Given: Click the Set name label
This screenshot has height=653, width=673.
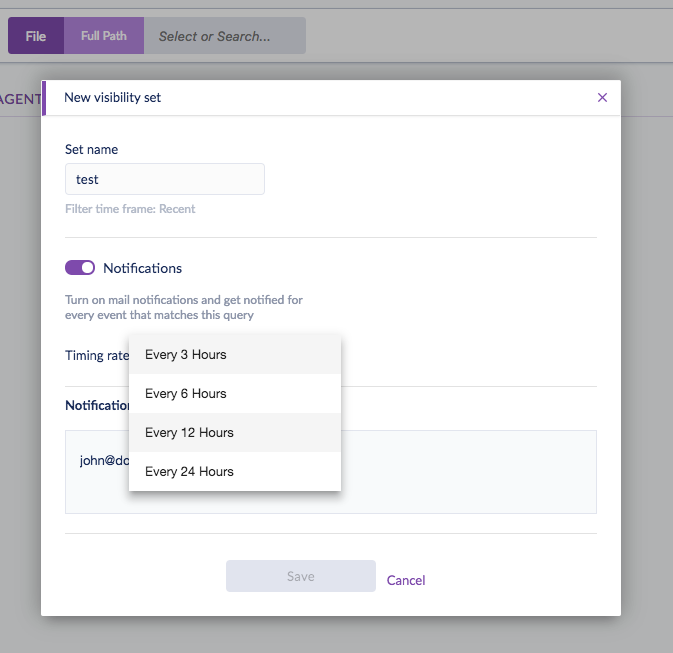Looking at the screenshot, I should [91, 150].
